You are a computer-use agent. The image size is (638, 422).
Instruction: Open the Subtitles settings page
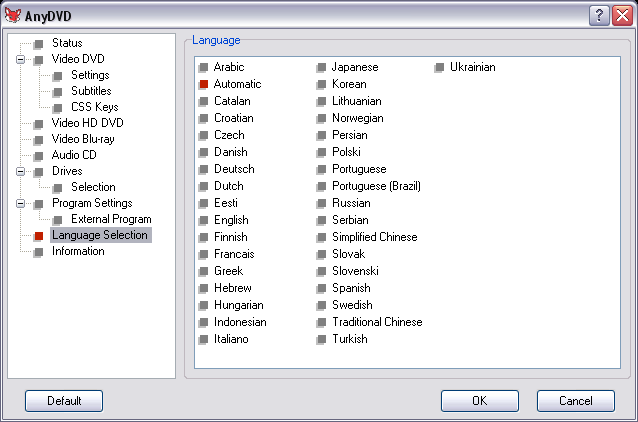(x=91, y=91)
